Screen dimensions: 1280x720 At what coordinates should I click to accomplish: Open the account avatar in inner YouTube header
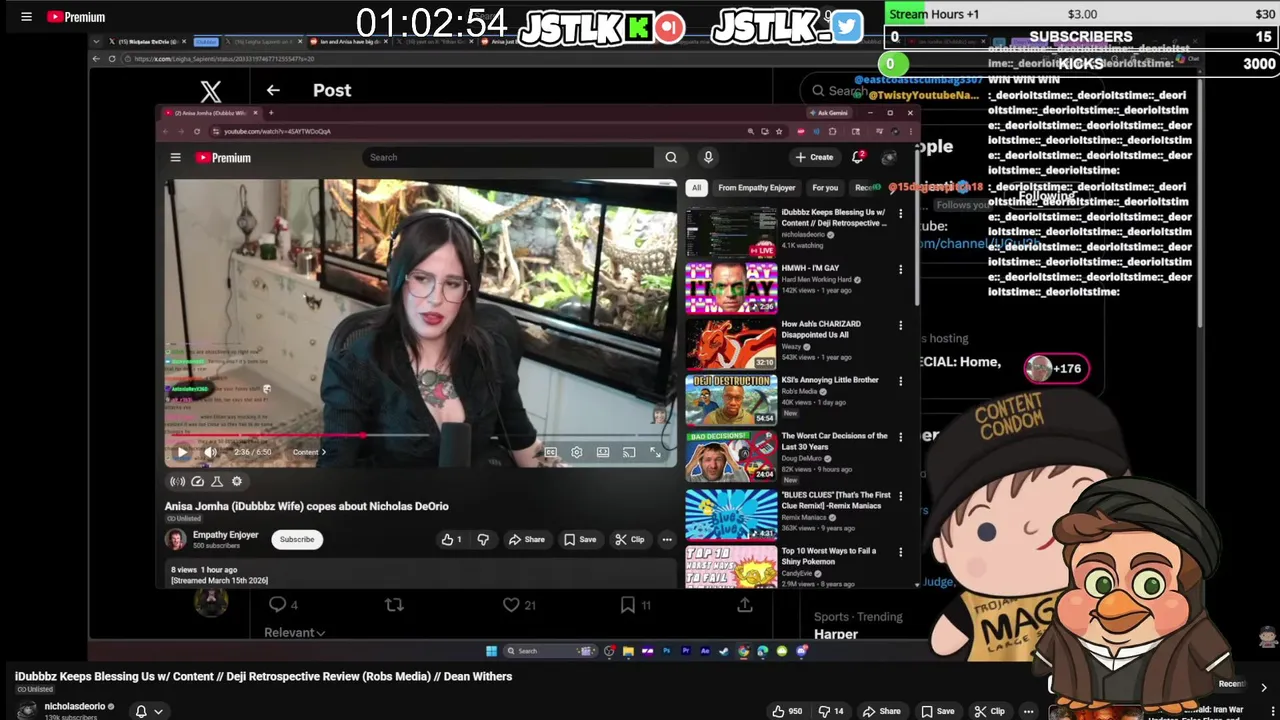889,157
